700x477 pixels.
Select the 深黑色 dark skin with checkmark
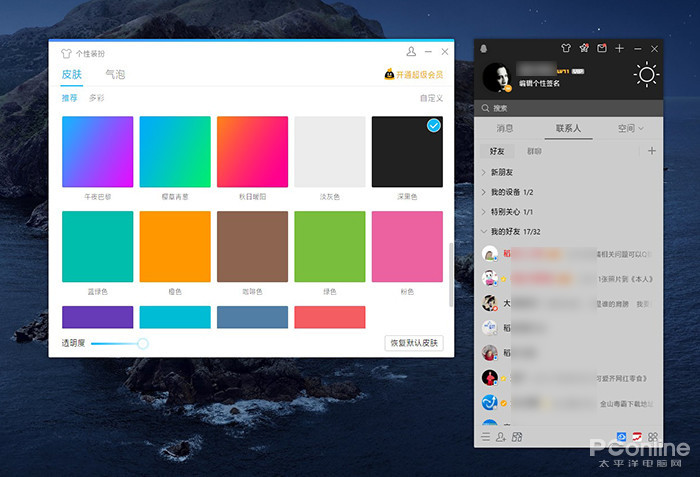pyautogui.click(x=407, y=152)
